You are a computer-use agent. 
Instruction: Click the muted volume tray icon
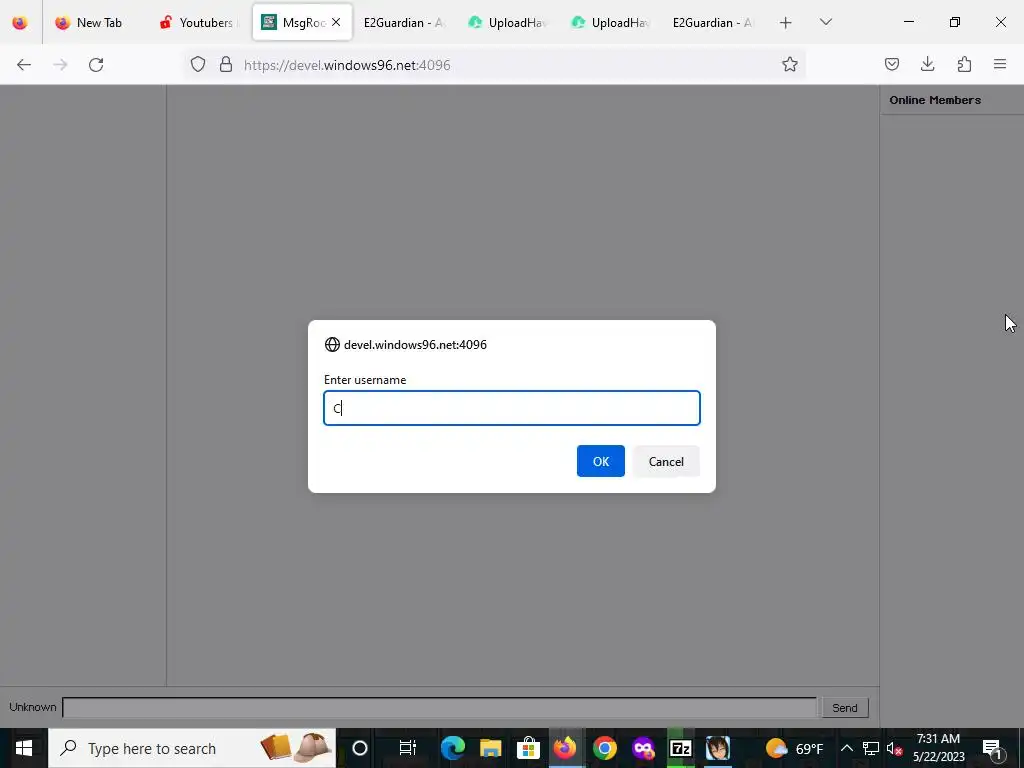895,748
